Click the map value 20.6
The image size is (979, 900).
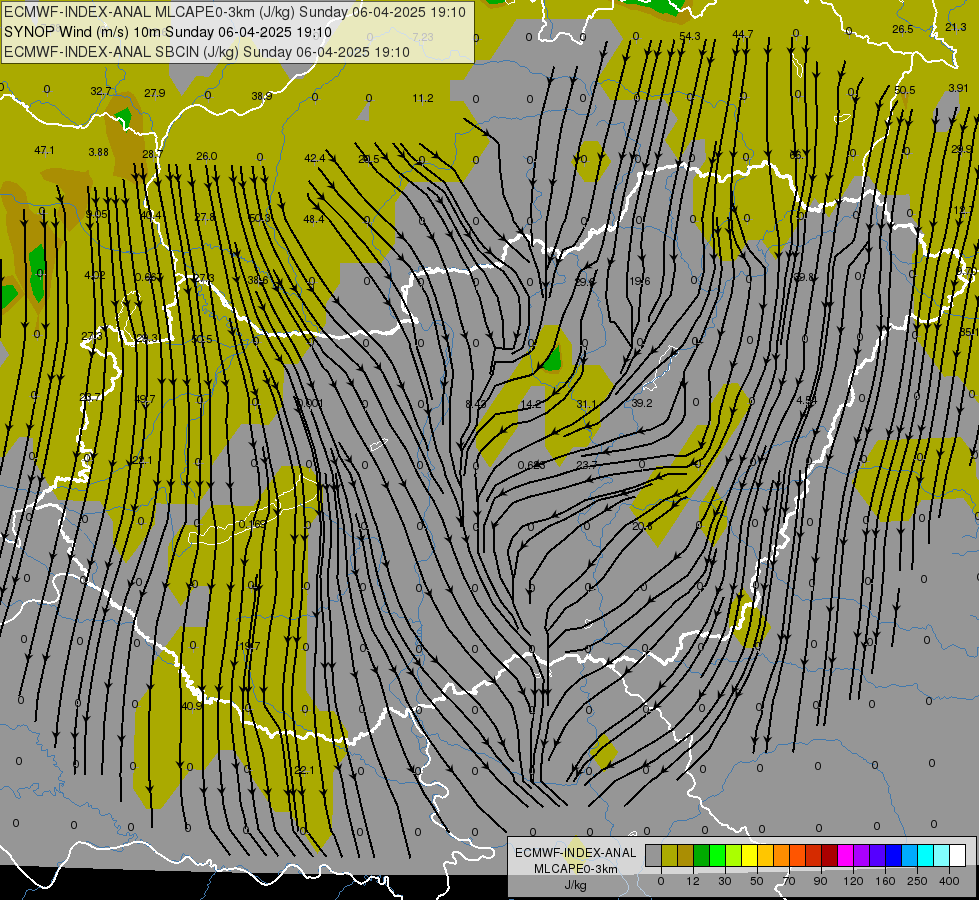tap(642, 526)
